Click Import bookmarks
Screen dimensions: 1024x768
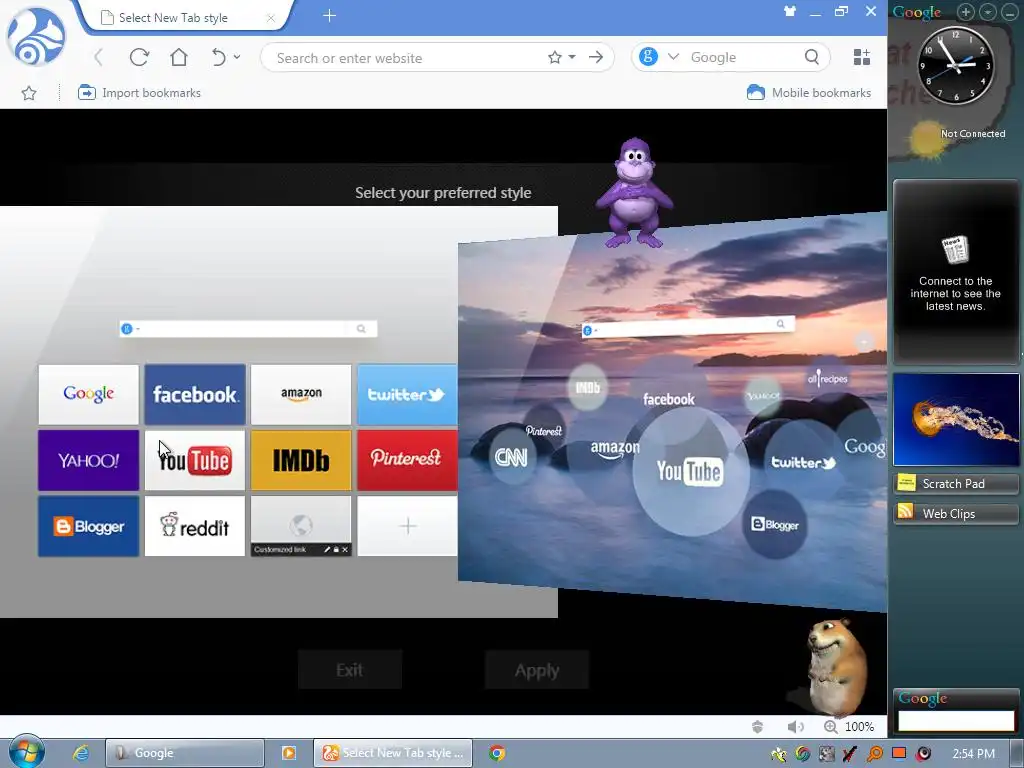139,93
